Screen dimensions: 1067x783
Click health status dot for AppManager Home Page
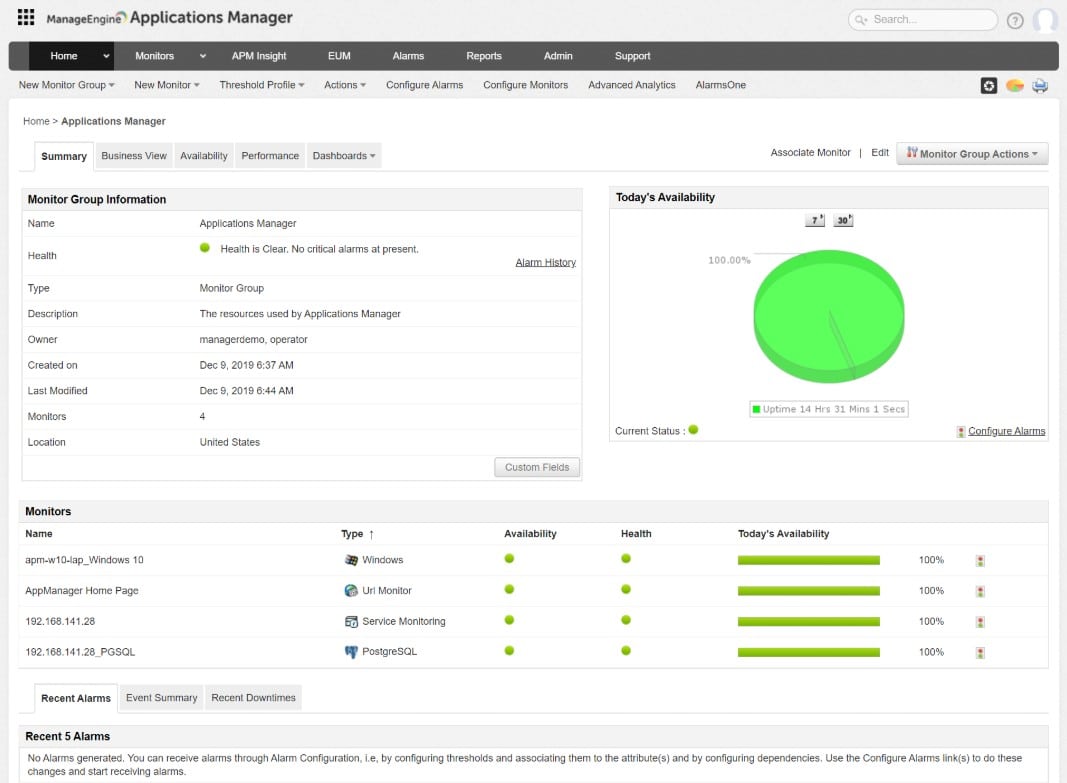(626, 589)
